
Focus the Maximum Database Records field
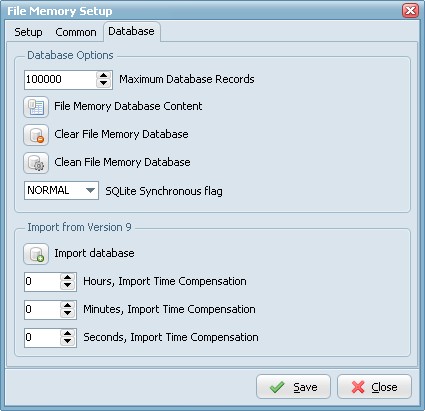[60, 80]
